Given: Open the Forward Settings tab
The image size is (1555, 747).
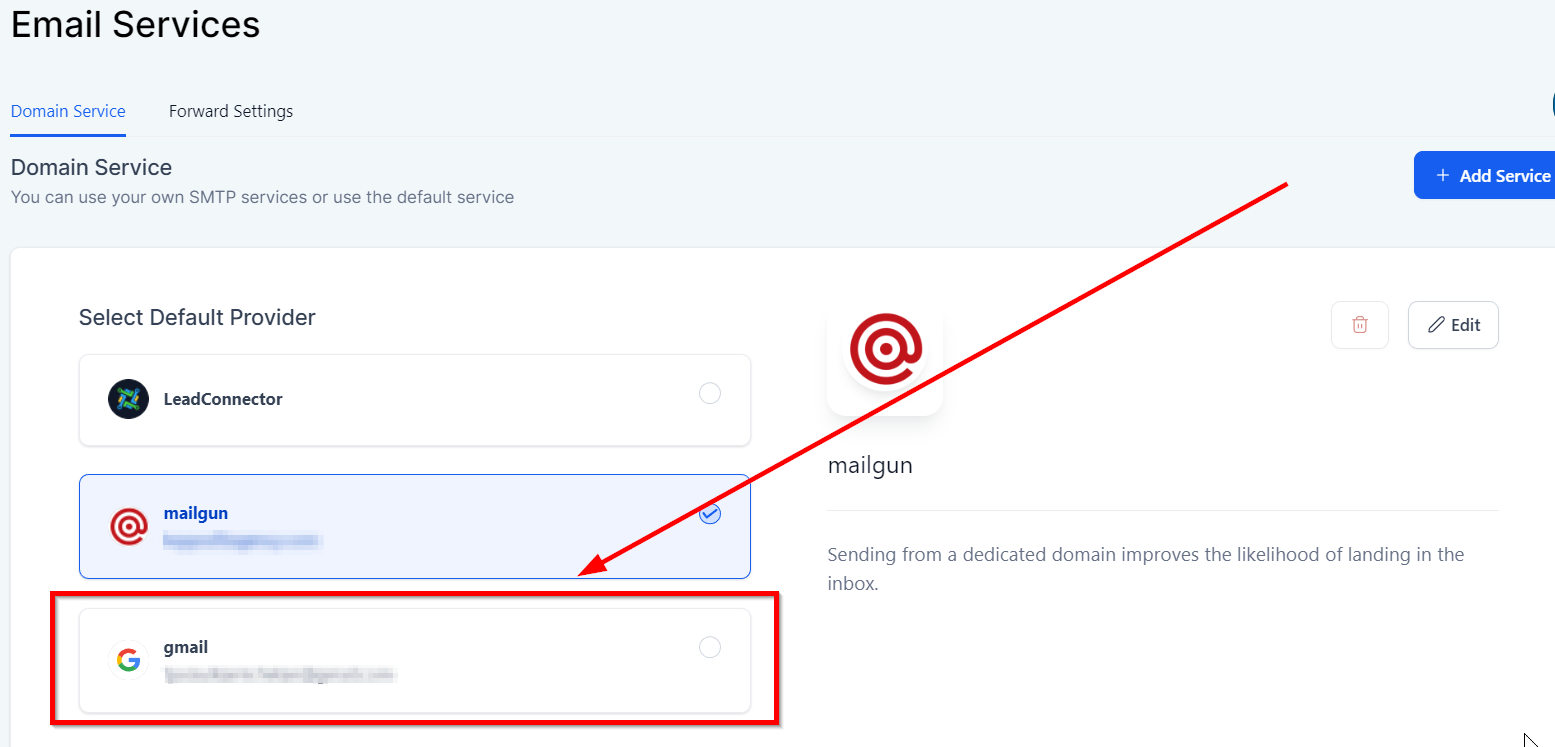Looking at the screenshot, I should click(x=231, y=111).
